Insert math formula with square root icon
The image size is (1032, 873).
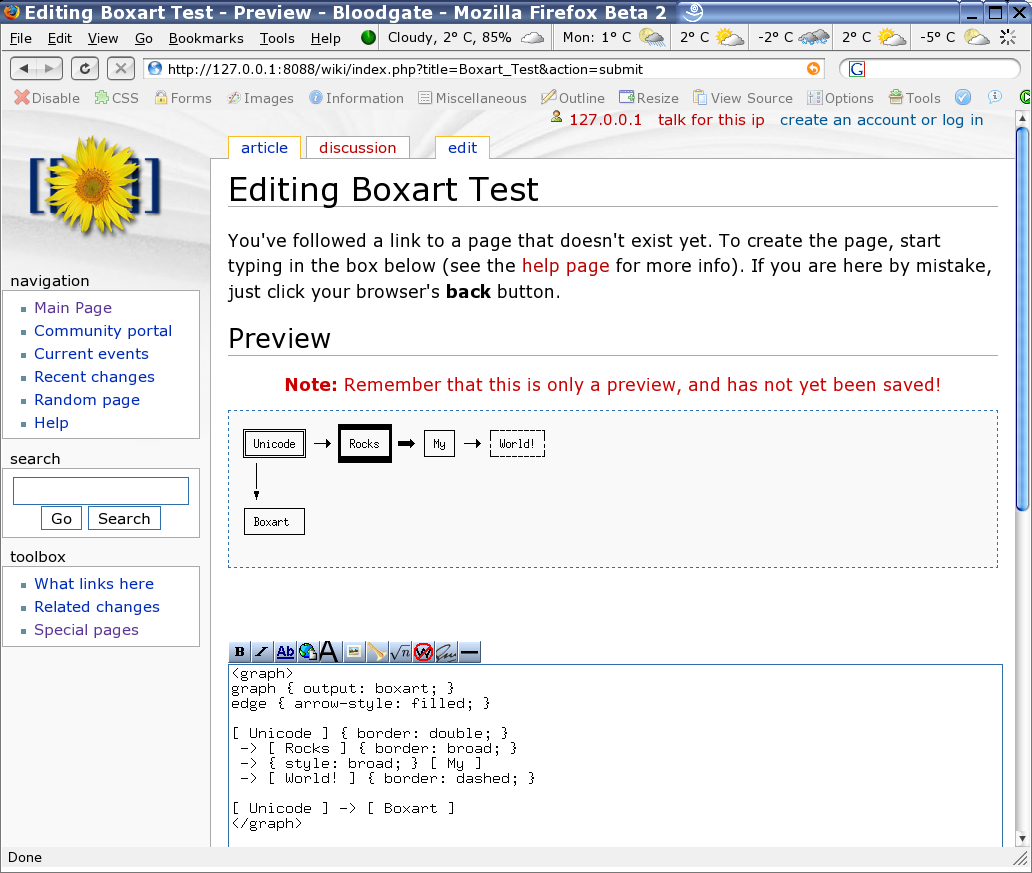tap(400, 652)
